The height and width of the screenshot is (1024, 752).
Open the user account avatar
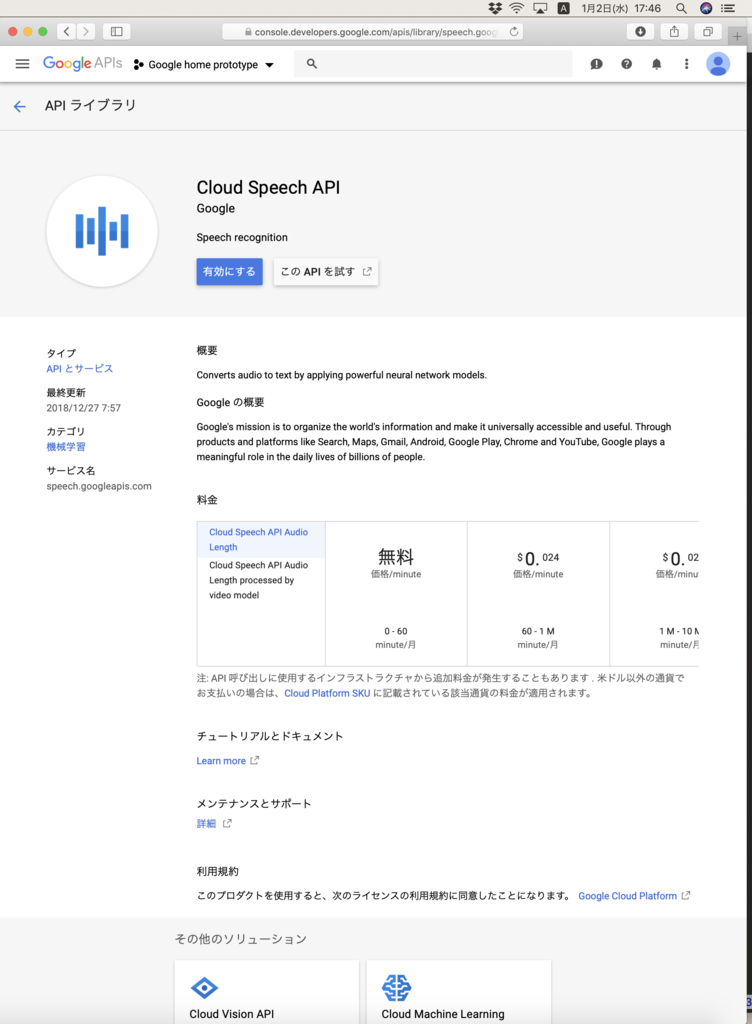(x=718, y=64)
